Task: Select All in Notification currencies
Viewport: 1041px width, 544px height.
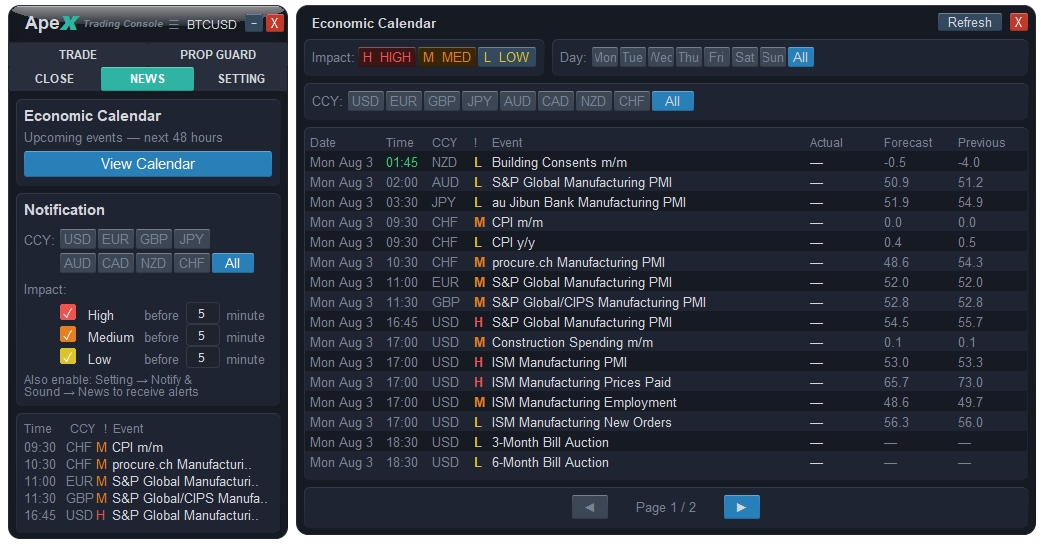Action: [232, 263]
